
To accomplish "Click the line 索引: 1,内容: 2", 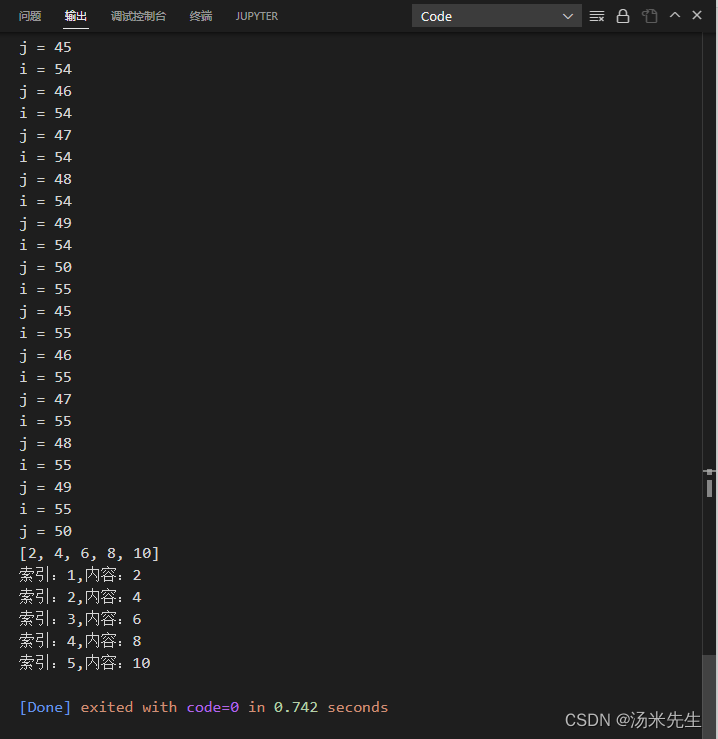I will pos(80,575).
